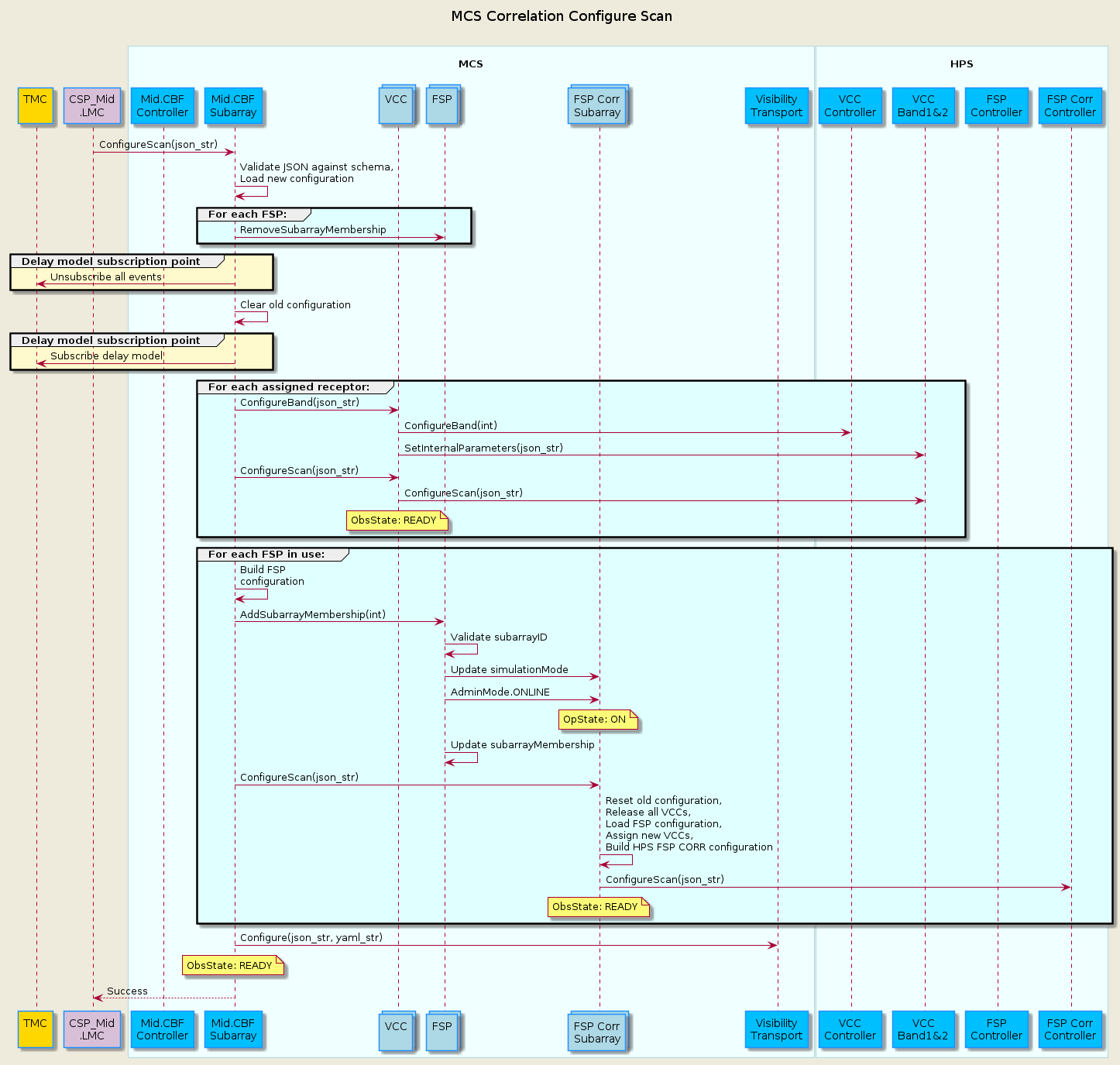Select the 'Validate subarrayID' self-message
1120x1065 pixels.
click(499, 637)
